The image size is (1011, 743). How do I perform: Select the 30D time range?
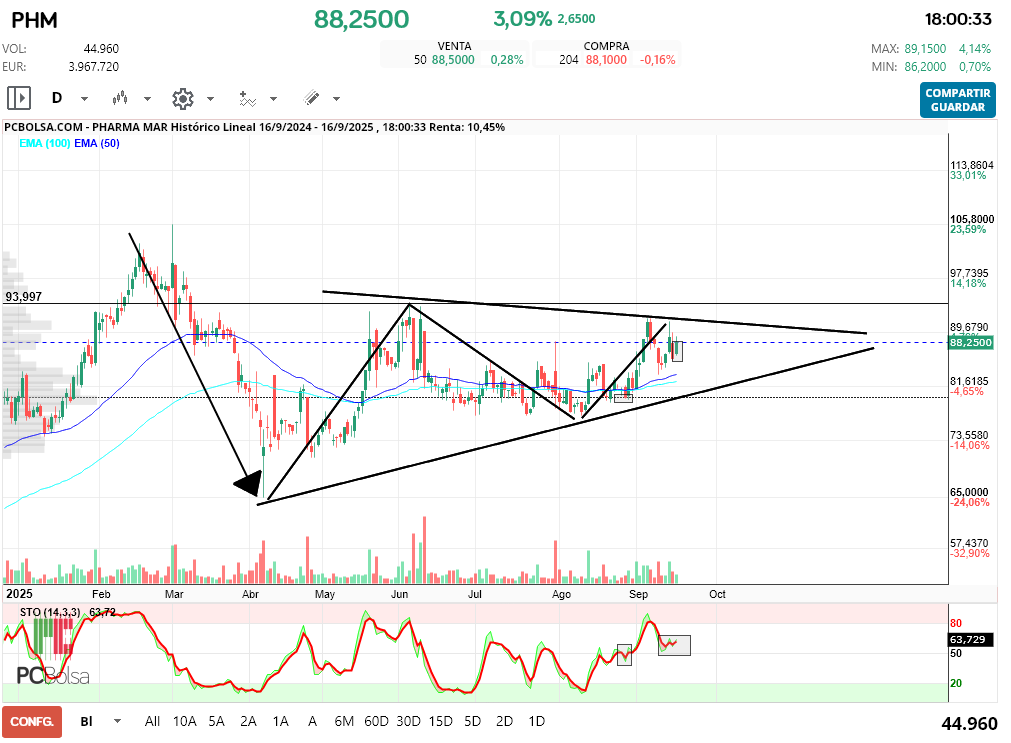point(408,721)
